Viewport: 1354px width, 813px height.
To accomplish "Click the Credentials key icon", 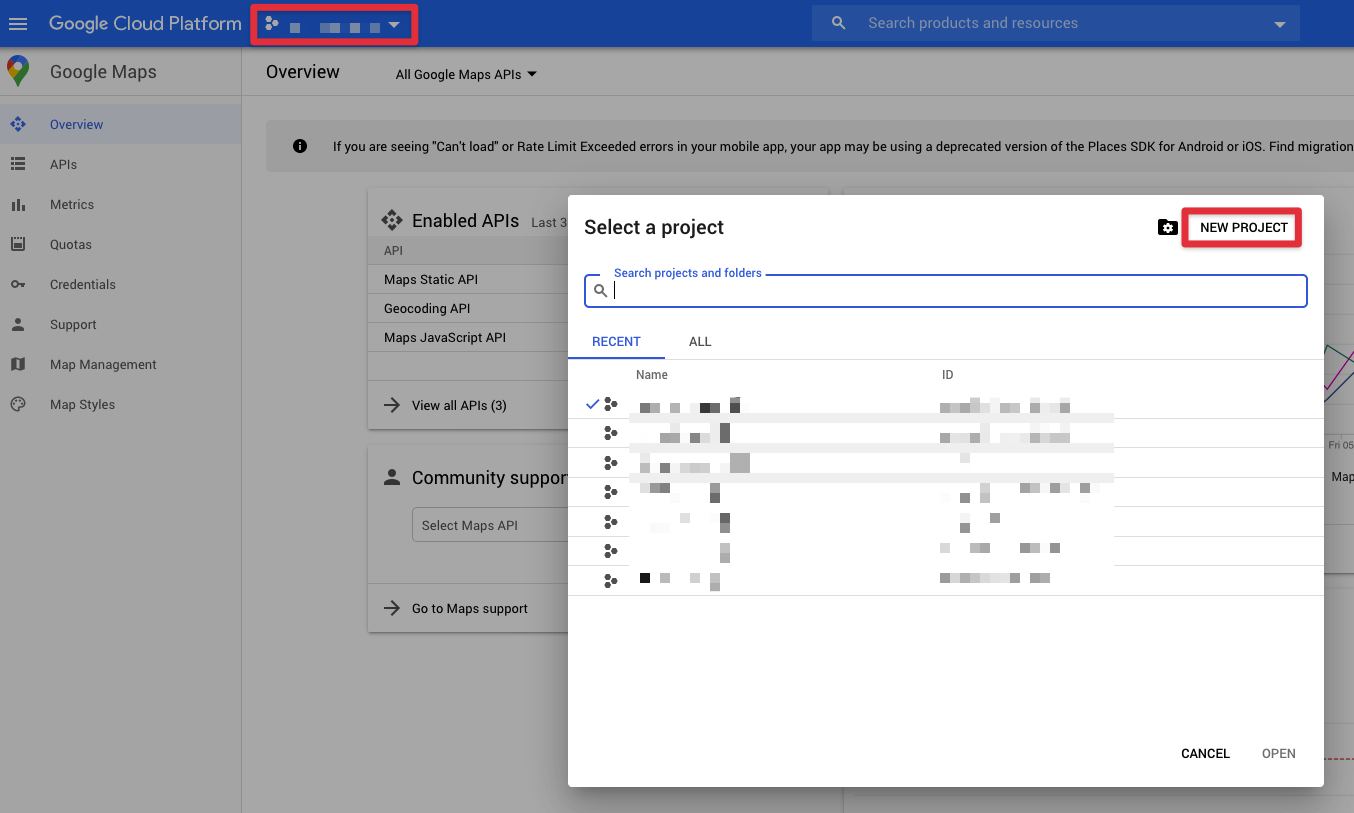I will (x=18, y=284).
